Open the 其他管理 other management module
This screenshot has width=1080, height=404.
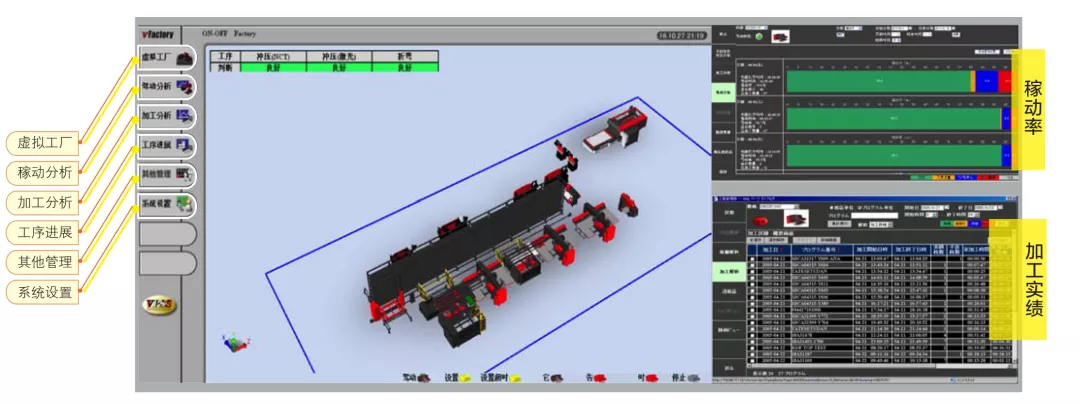[166, 175]
